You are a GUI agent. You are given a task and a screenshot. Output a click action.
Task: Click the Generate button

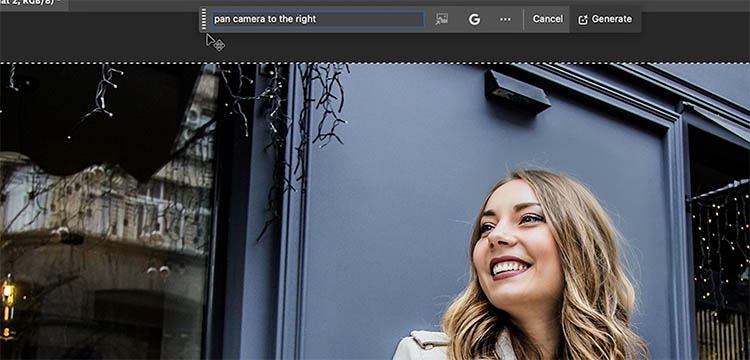(606, 19)
